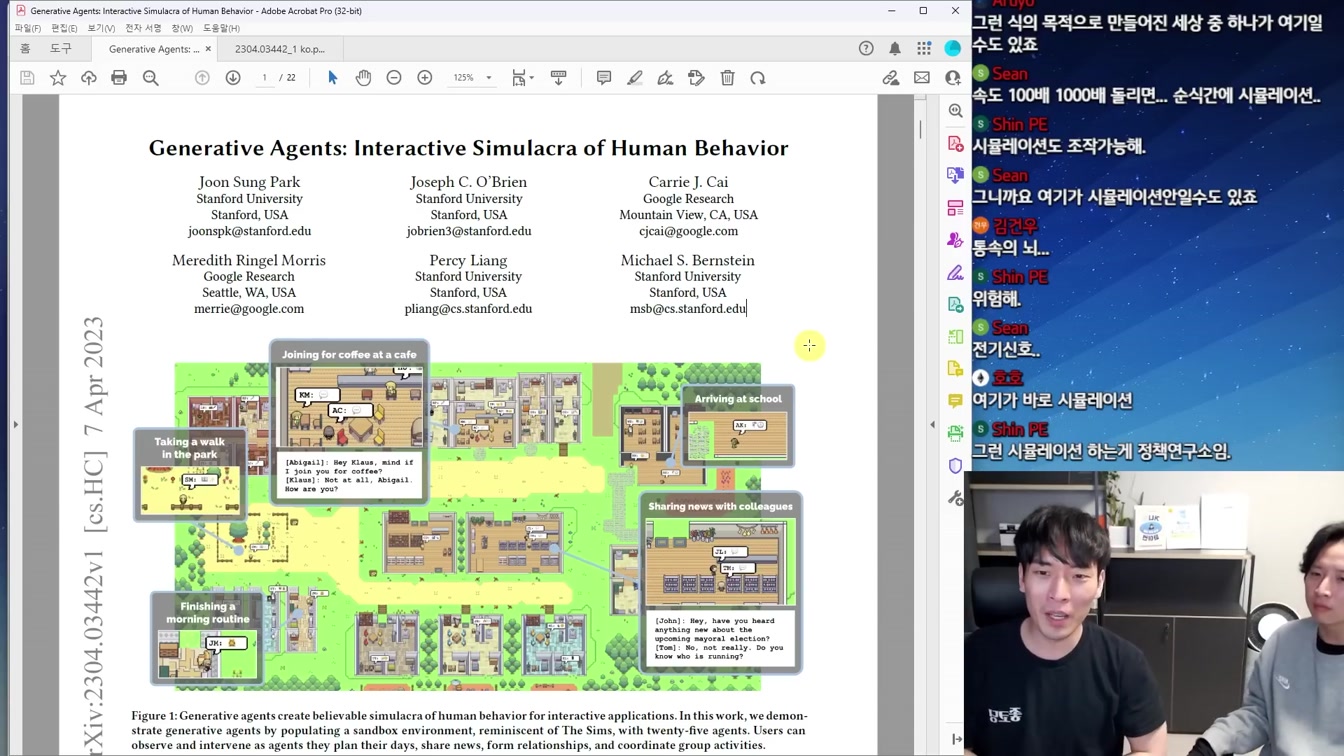Open the Sign pen tool
Screen dimensions: 1344x756
(x=665, y=78)
